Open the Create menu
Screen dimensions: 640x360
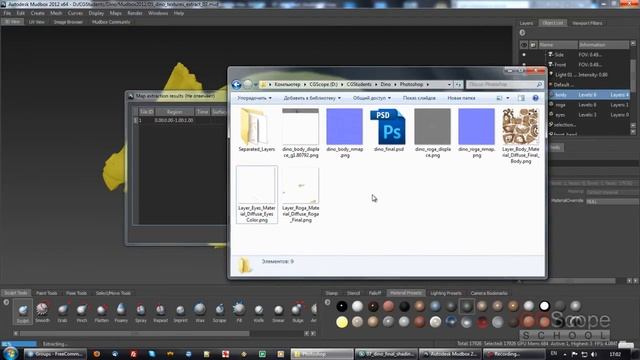pyautogui.click(x=38, y=13)
